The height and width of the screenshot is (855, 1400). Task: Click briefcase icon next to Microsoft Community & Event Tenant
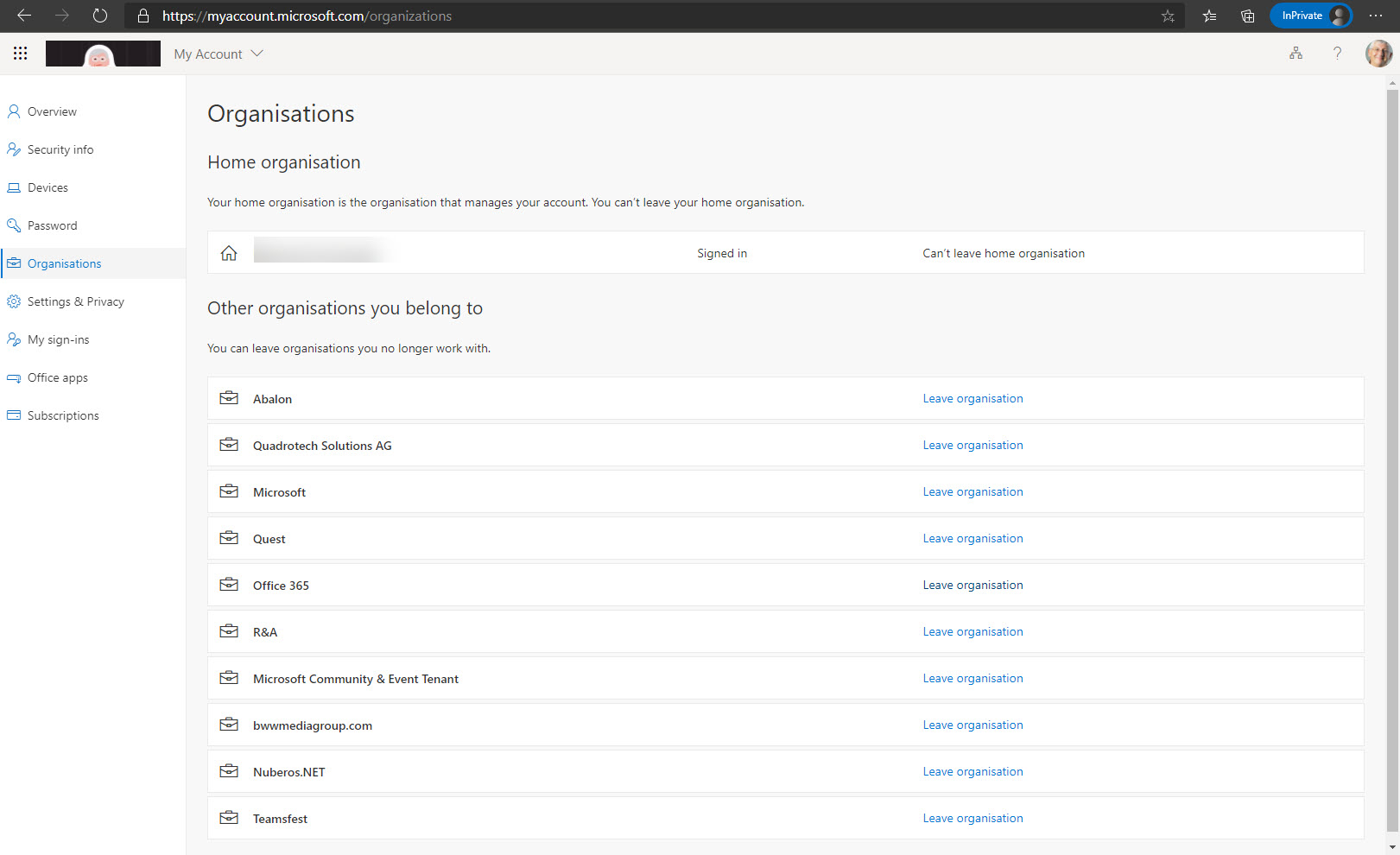coord(229,678)
